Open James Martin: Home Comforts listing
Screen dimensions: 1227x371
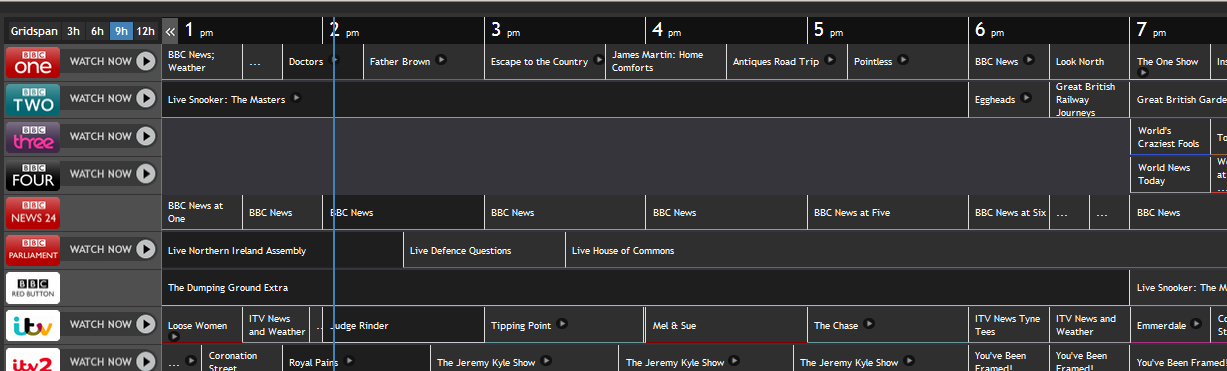tap(666, 61)
